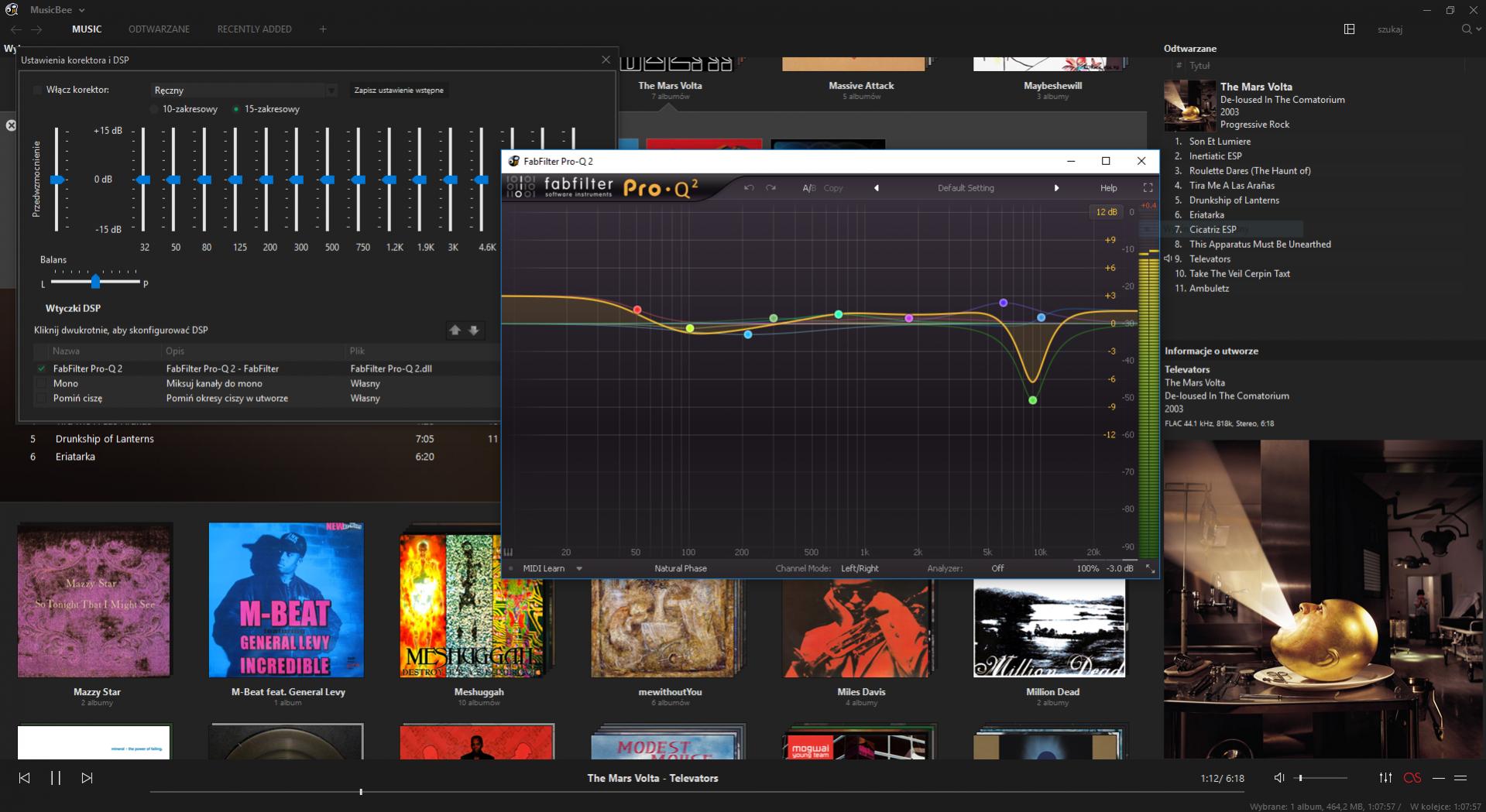Click the double-line view icon in player bar
The image size is (1486, 812).
coord(1460,778)
